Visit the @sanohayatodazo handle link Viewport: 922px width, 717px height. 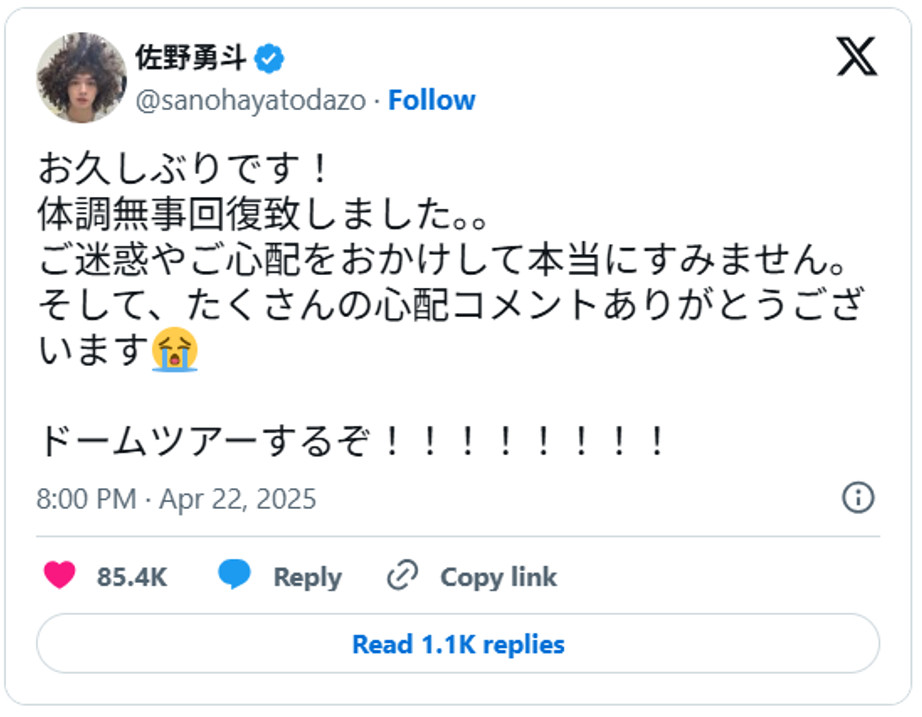point(249,101)
